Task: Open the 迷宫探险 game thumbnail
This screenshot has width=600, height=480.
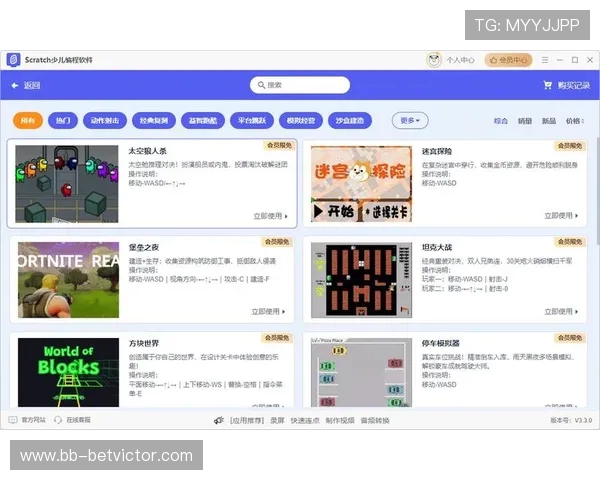Action: [361, 184]
